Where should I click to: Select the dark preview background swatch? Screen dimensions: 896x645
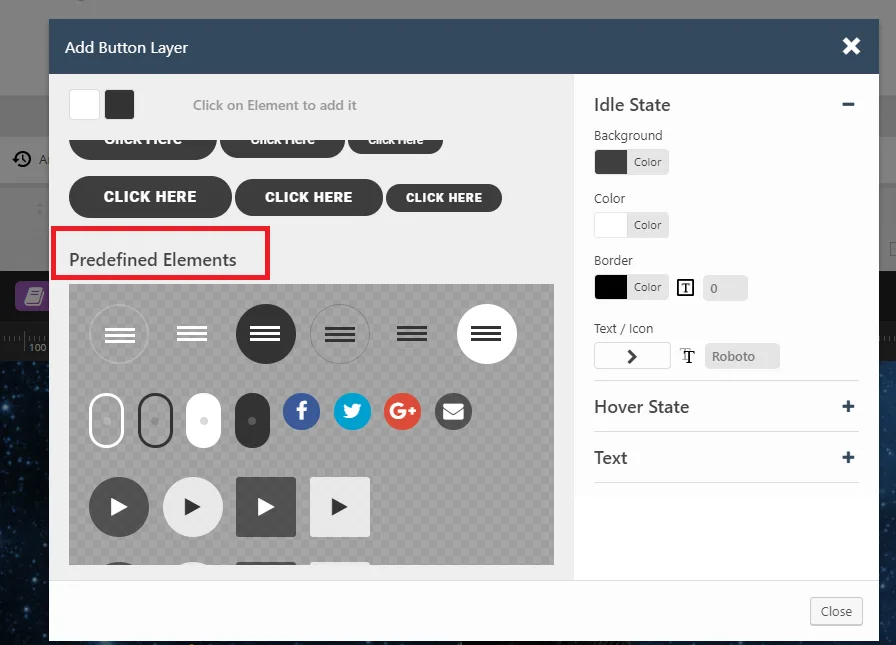119,105
